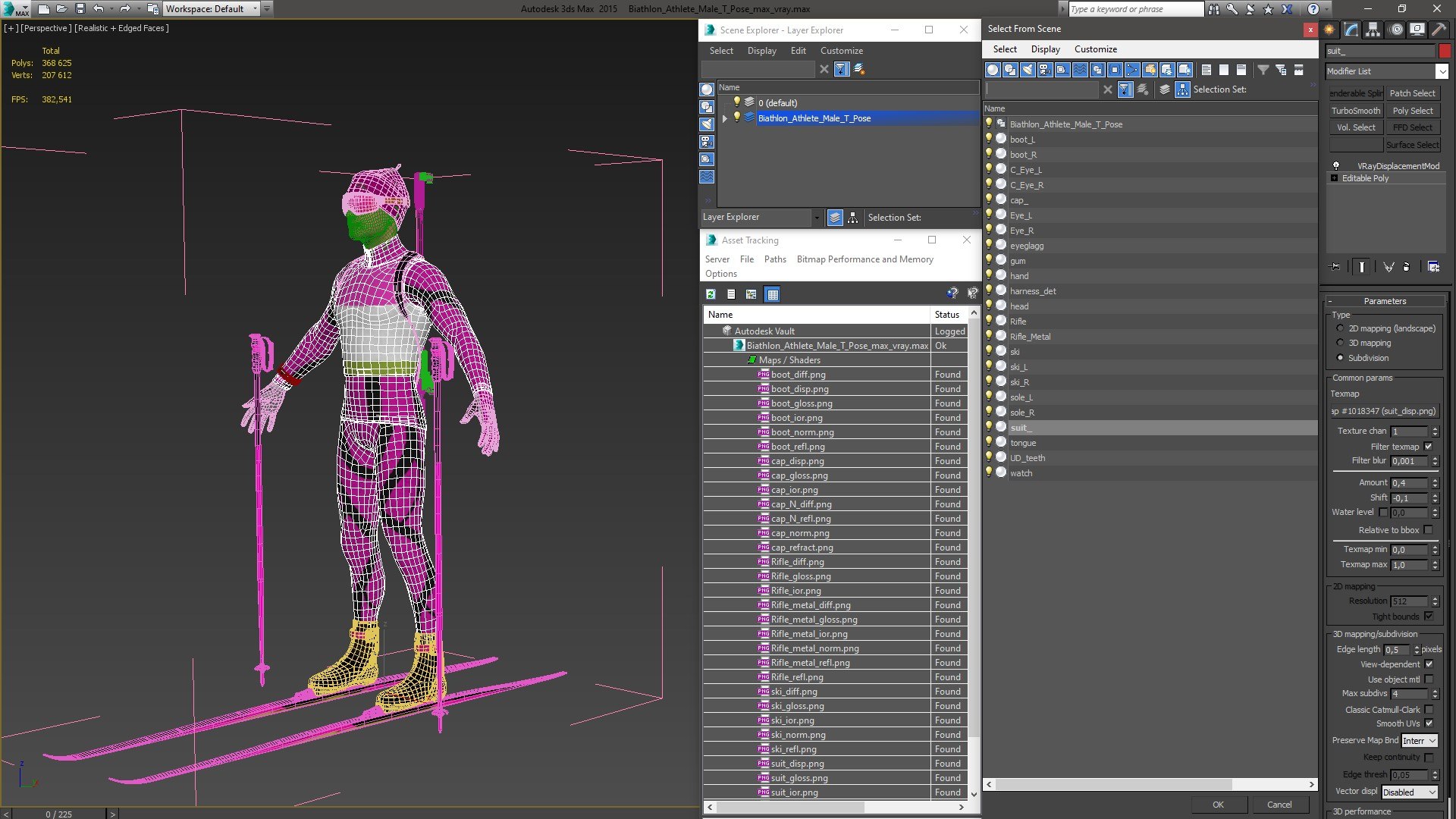The width and height of the screenshot is (1456, 819).
Task: Toggle Display Geometry filter in Select From Scene
Action: pyautogui.click(x=993, y=70)
